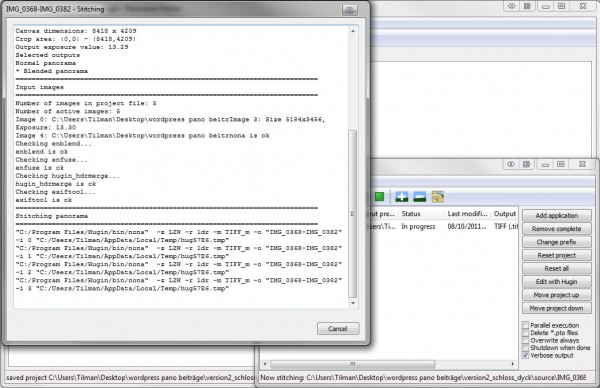Screen dimensions: 600x388
Task: Click the log scrollbar down arrow
Action: click(x=353, y=303)
